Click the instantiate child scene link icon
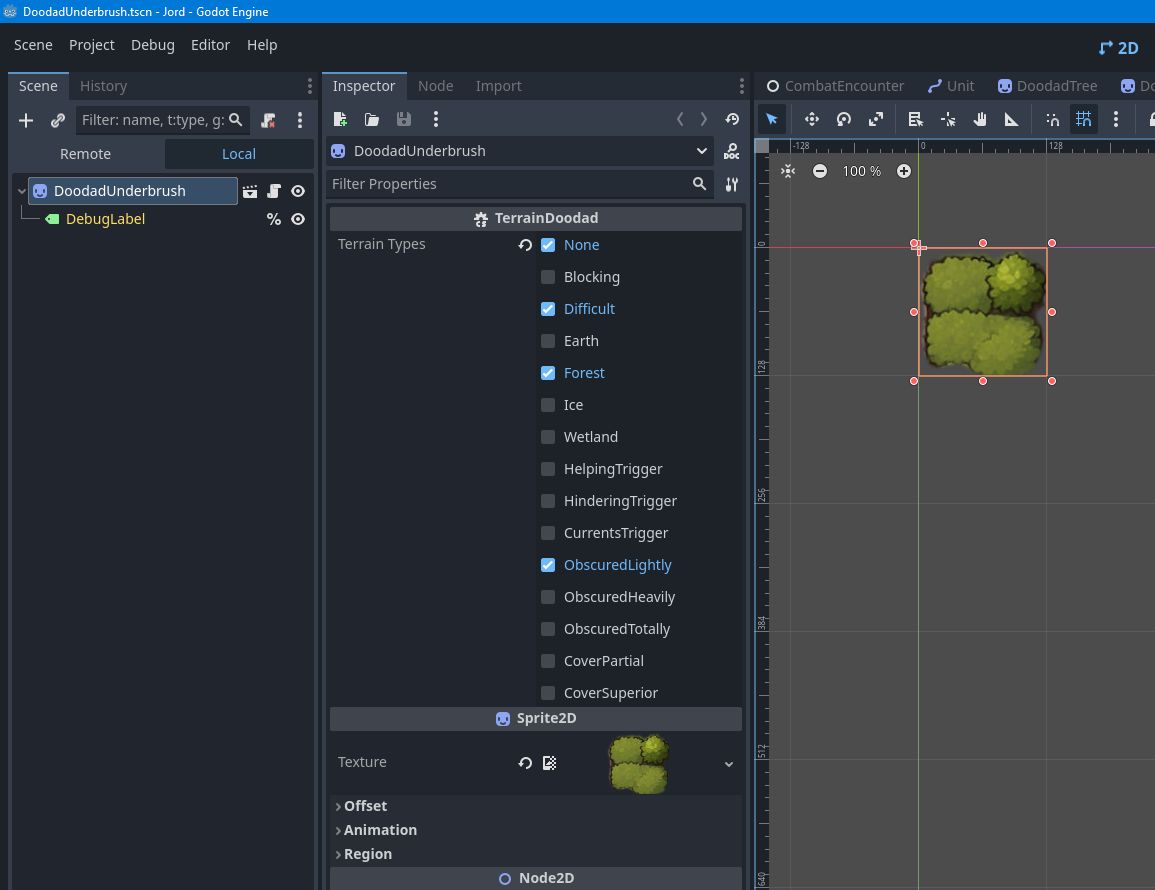The height and width of the screenshot is (890, 1155). 57,120
